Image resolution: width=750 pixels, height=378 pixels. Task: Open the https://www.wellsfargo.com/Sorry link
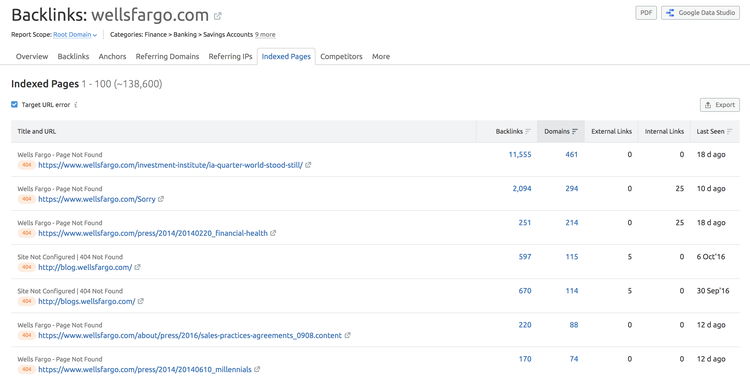97,199
